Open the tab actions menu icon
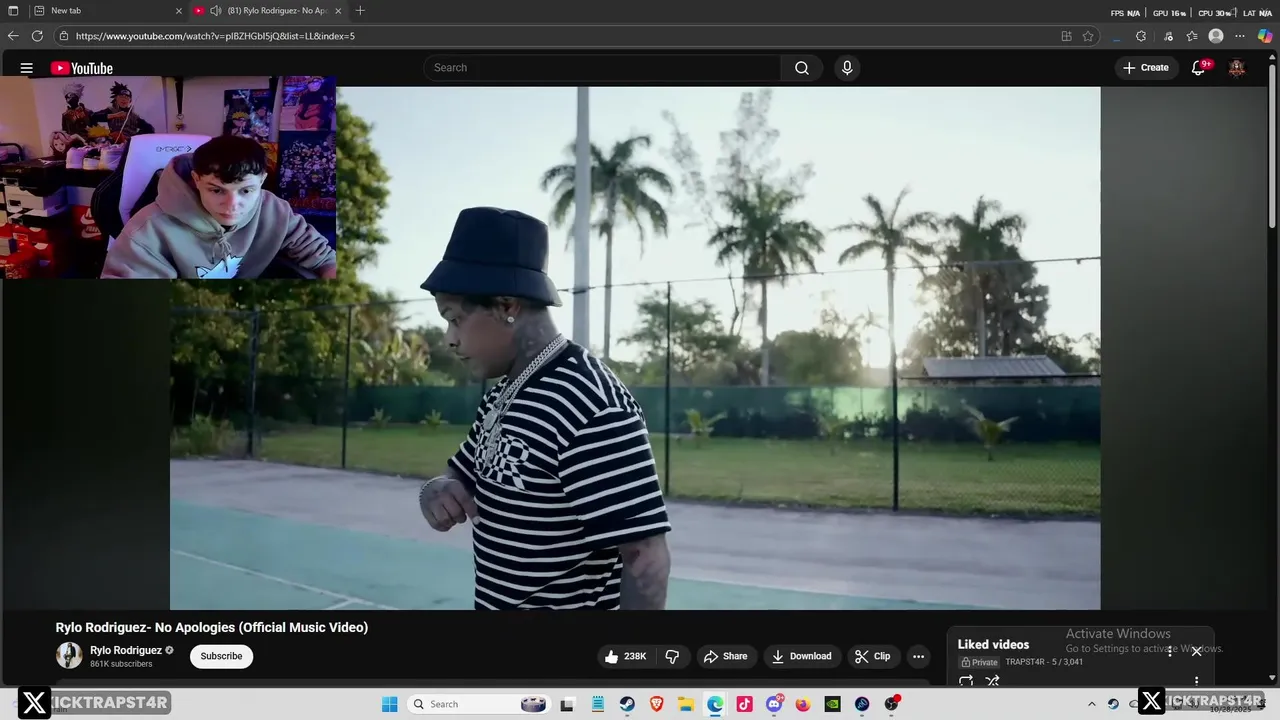Image resolution: width=1280 pixels, height=720 pixels. [13, 11]
